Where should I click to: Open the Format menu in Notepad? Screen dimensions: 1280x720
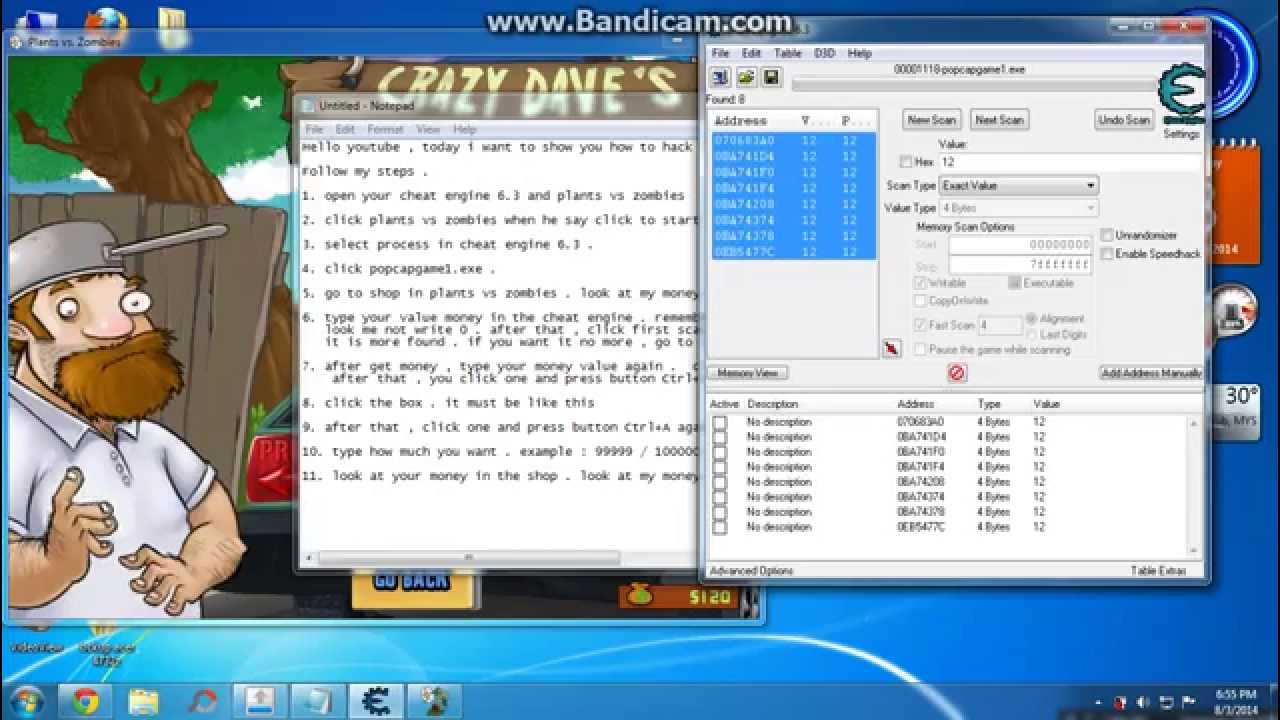[385, 129]
